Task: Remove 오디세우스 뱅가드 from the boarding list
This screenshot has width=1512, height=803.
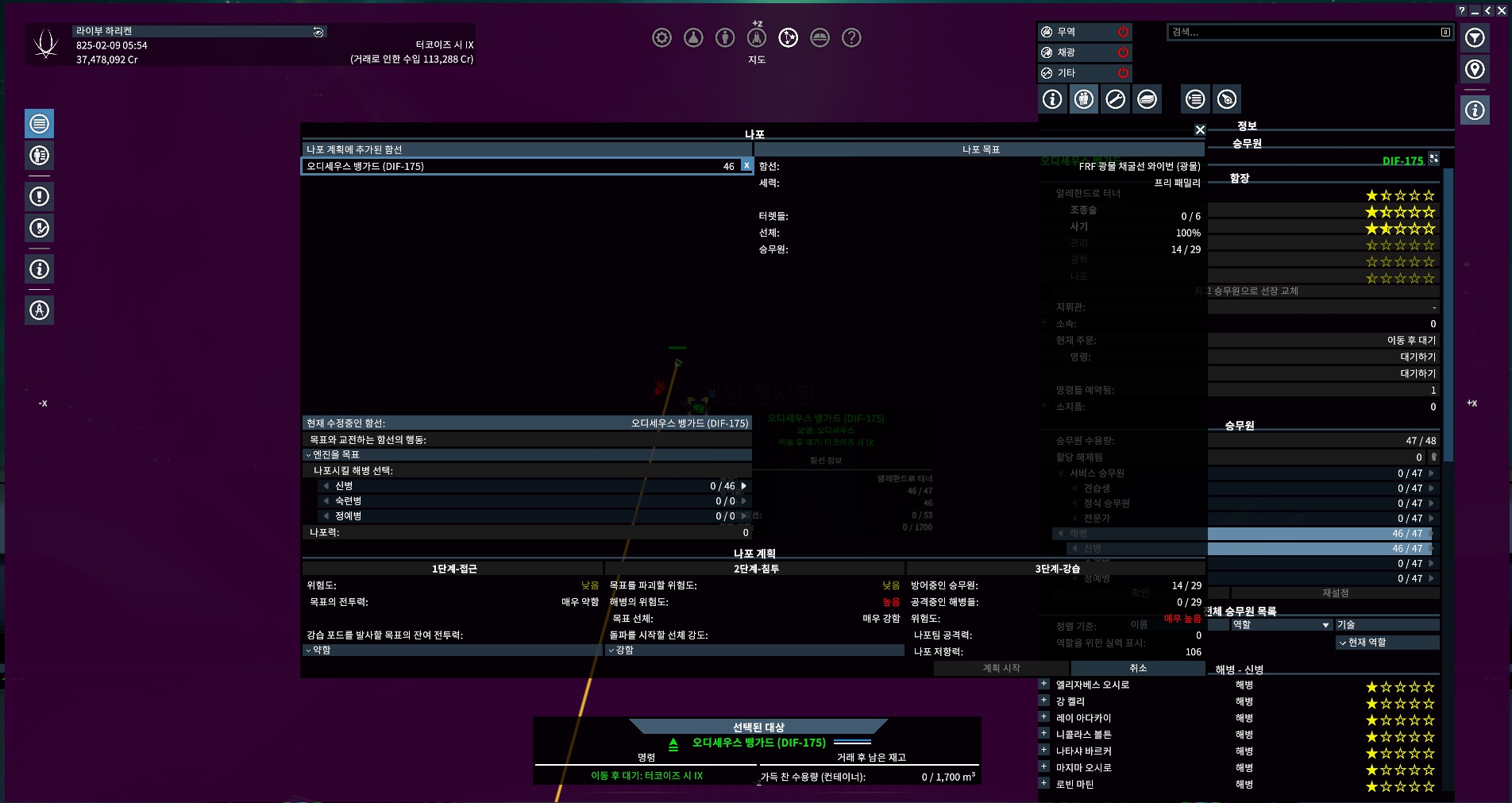Action: pyautogui.click(x=746, y=165)
